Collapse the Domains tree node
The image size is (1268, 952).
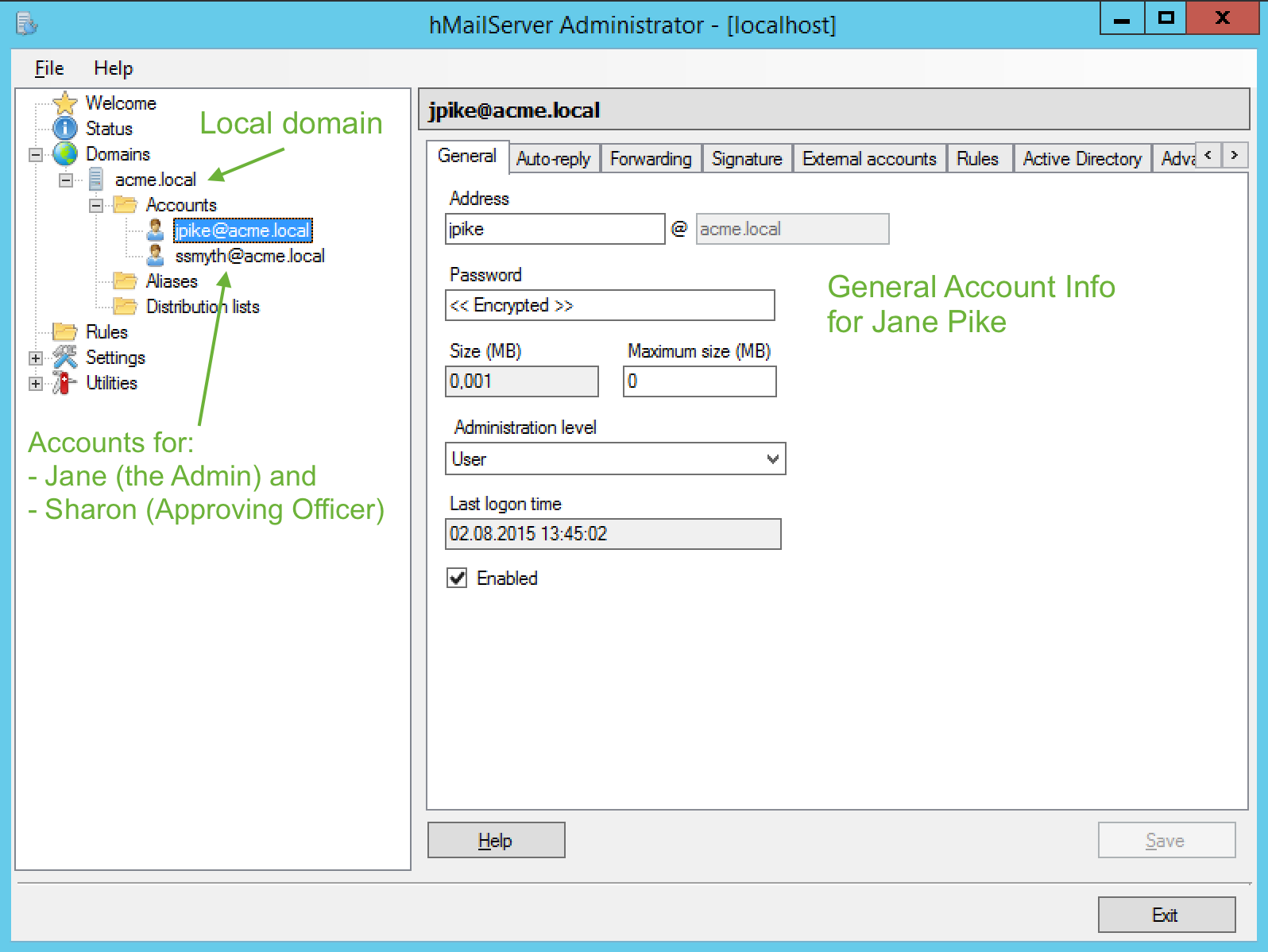[36, 155]
